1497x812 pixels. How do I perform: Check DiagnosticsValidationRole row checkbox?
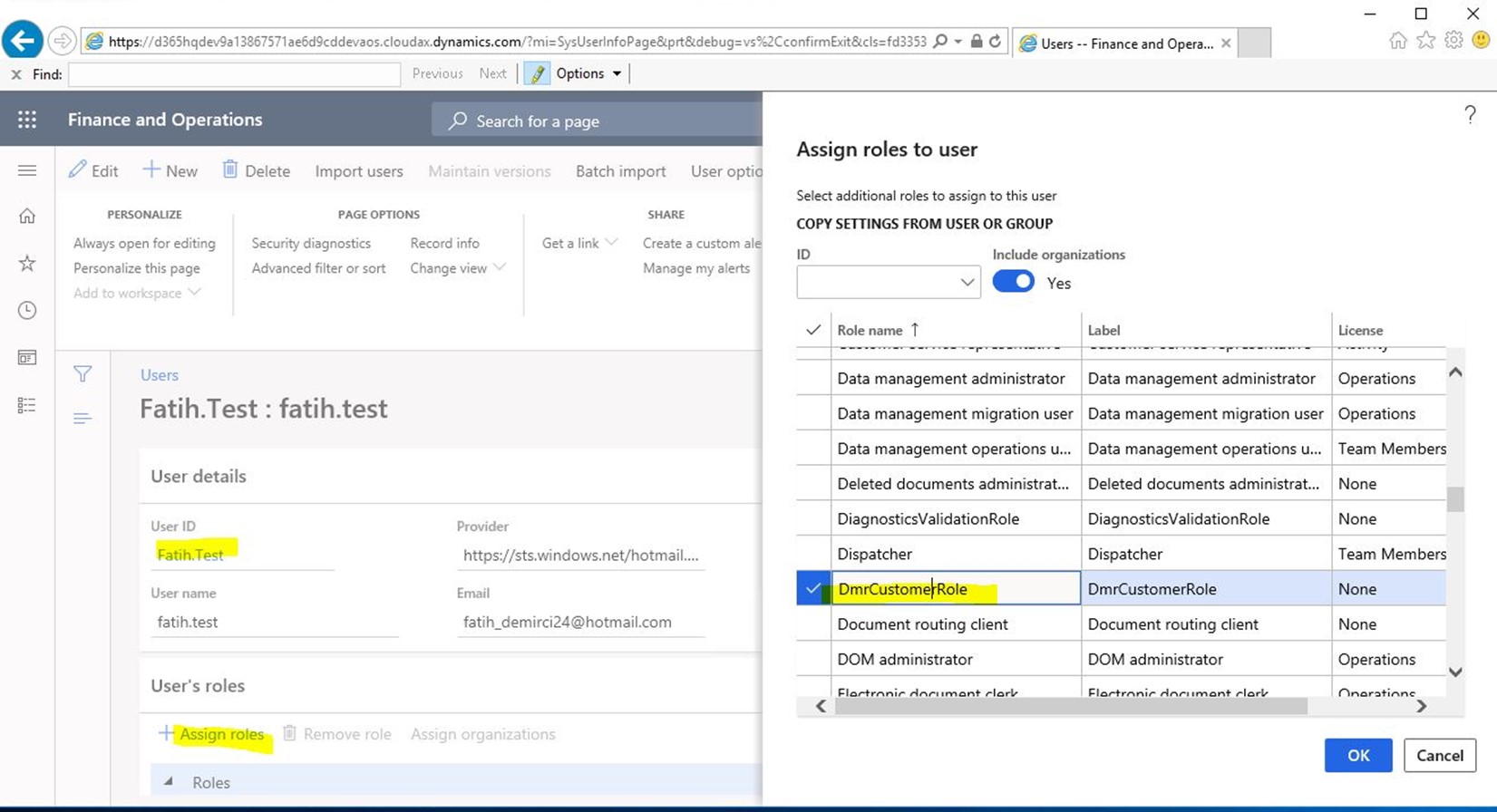tap(813, 518)
